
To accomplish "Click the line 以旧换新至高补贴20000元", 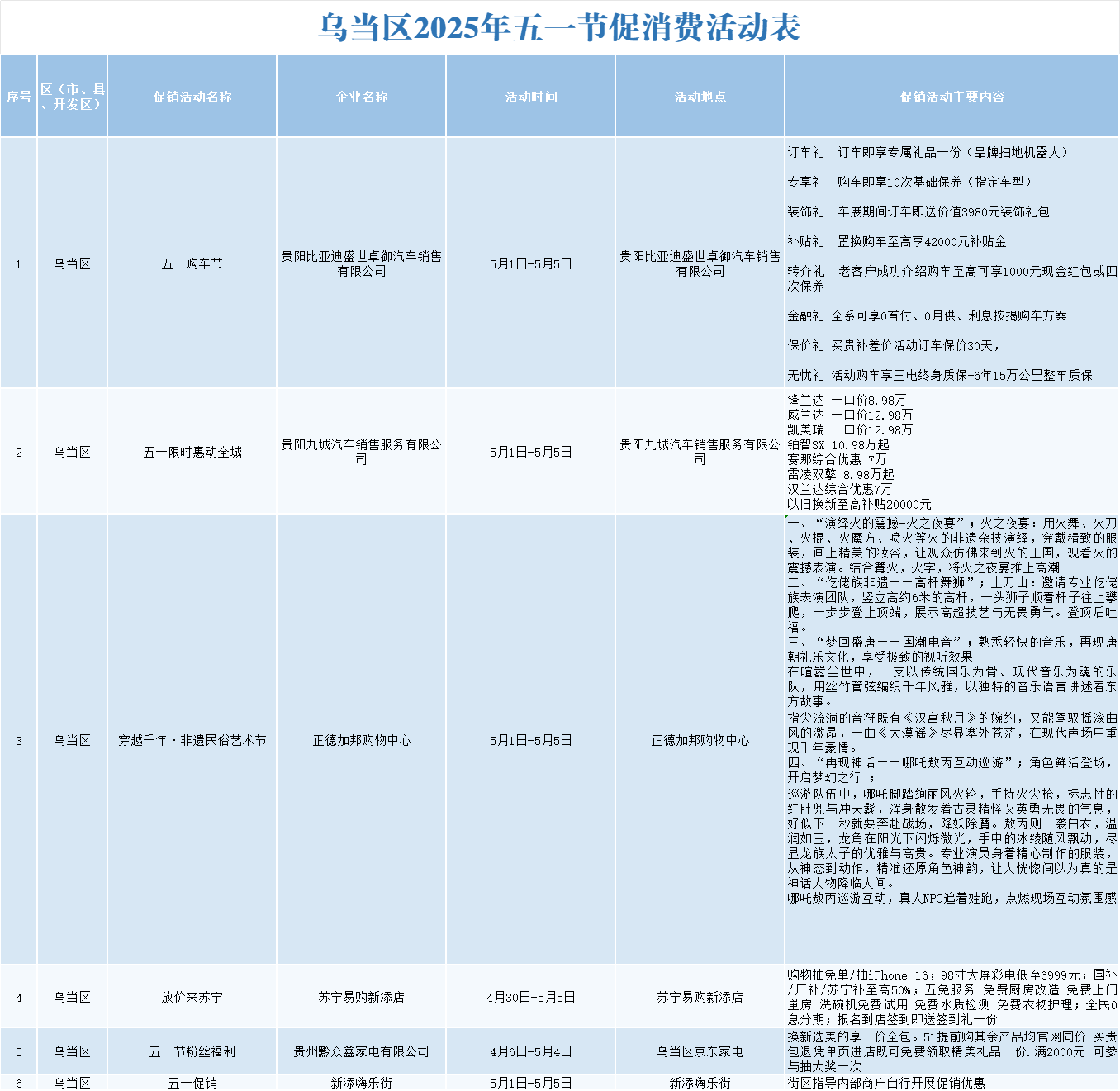I will point(859,504).
